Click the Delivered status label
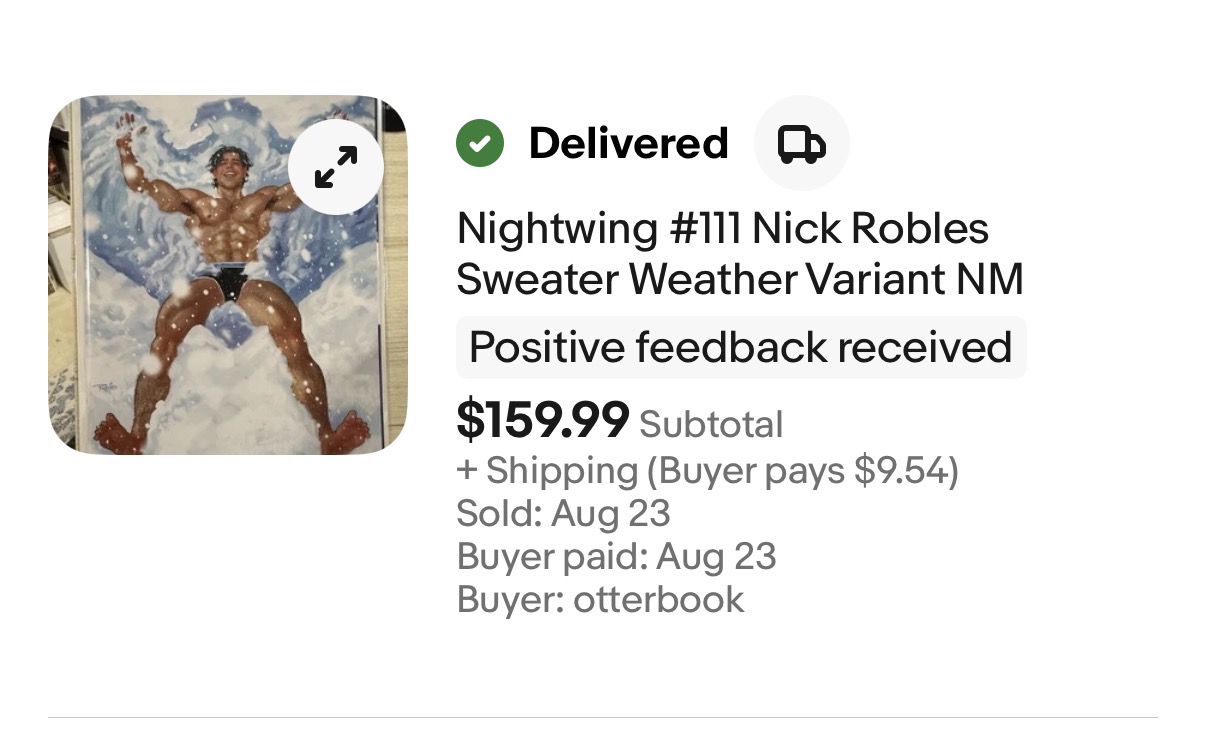Viewport: 1206px width, 738px height. pyautogui.click(x=628, y=143)
